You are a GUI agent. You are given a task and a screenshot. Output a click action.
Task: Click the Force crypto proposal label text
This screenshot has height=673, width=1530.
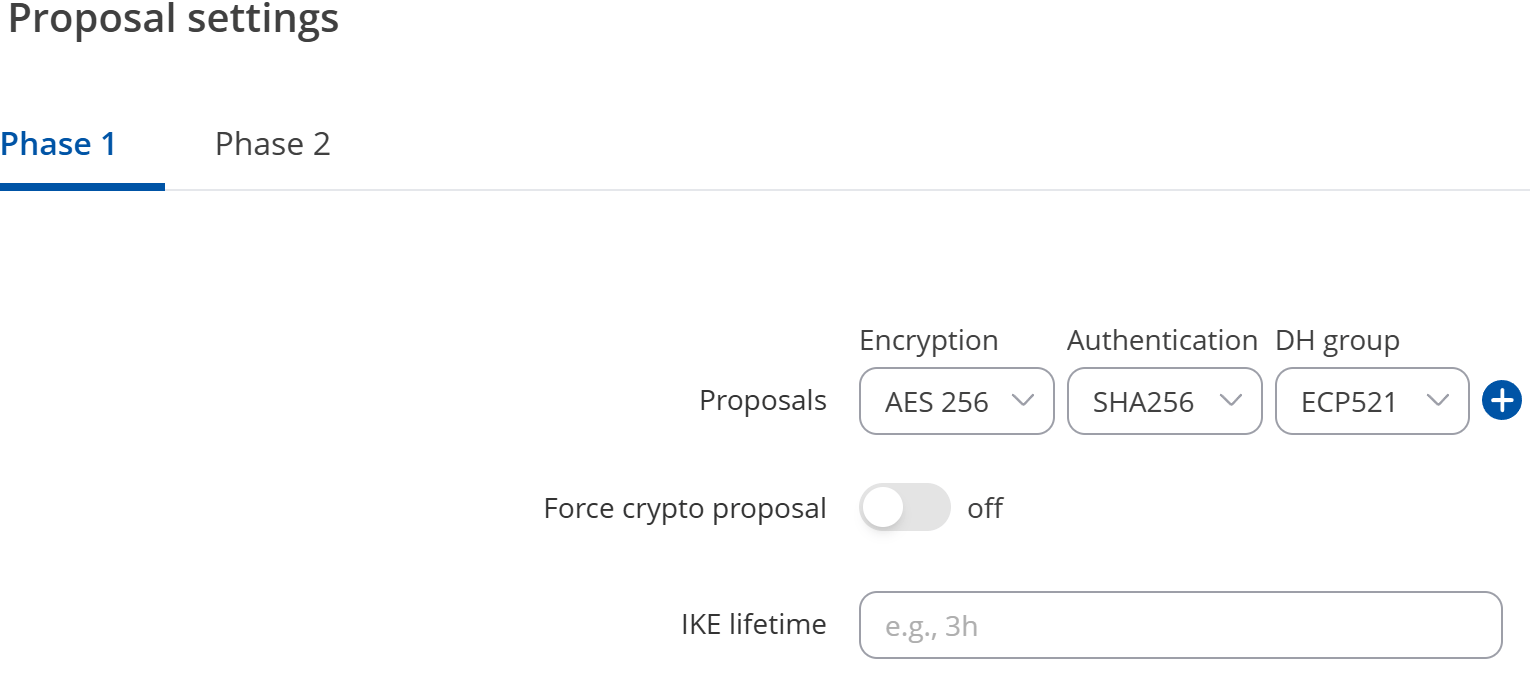click(x=684, y=508)
